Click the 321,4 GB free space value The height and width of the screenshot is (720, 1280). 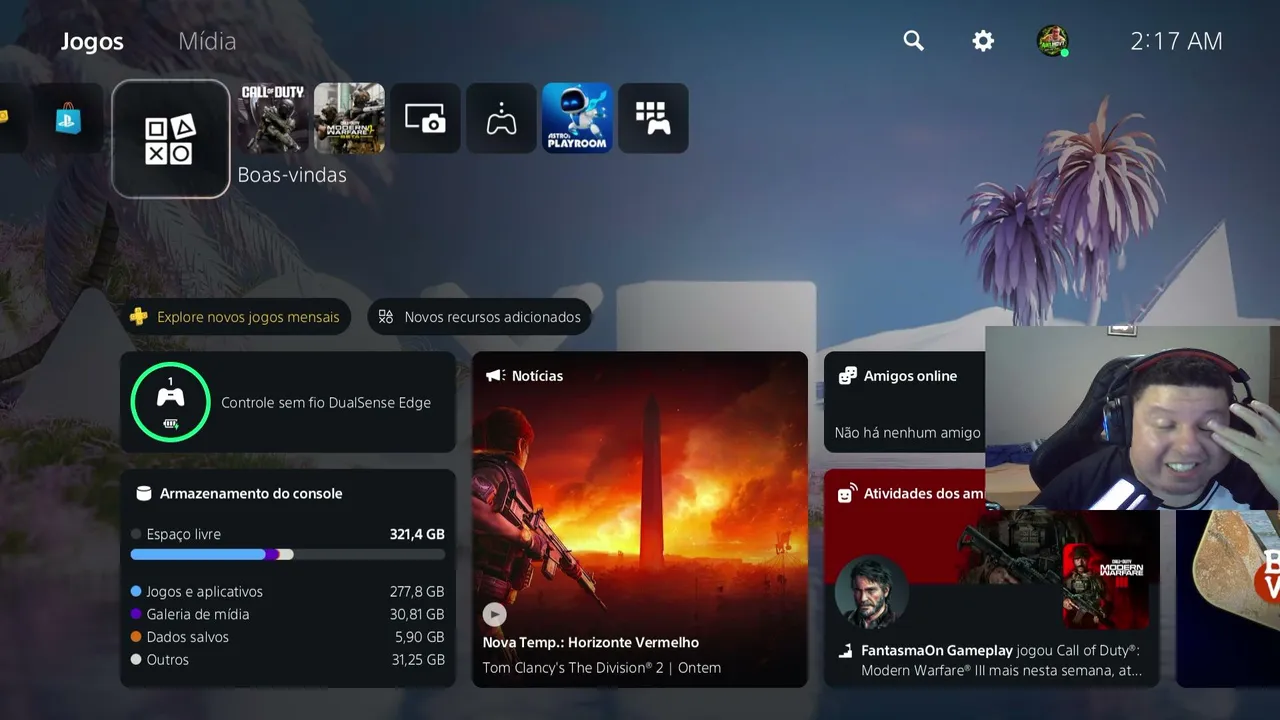coord(417,534)
